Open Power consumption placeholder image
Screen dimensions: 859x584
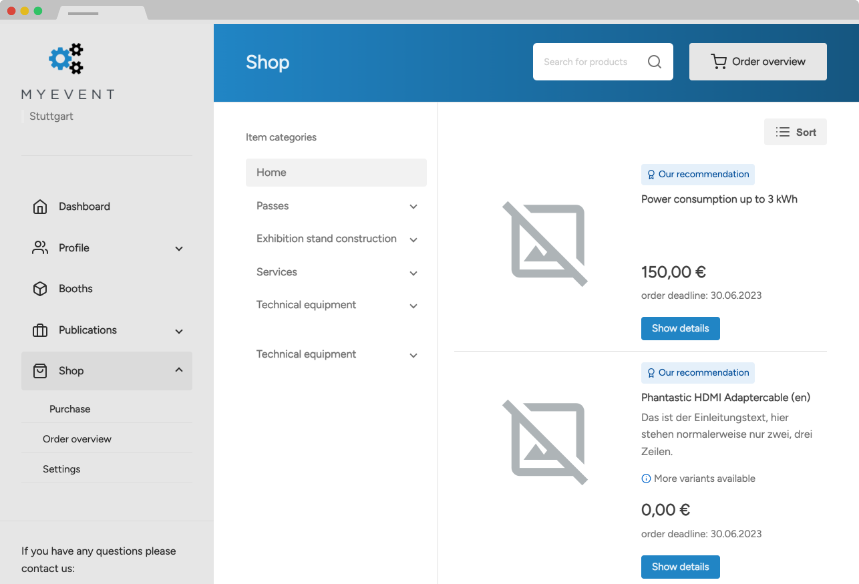[x=545, y=244]
